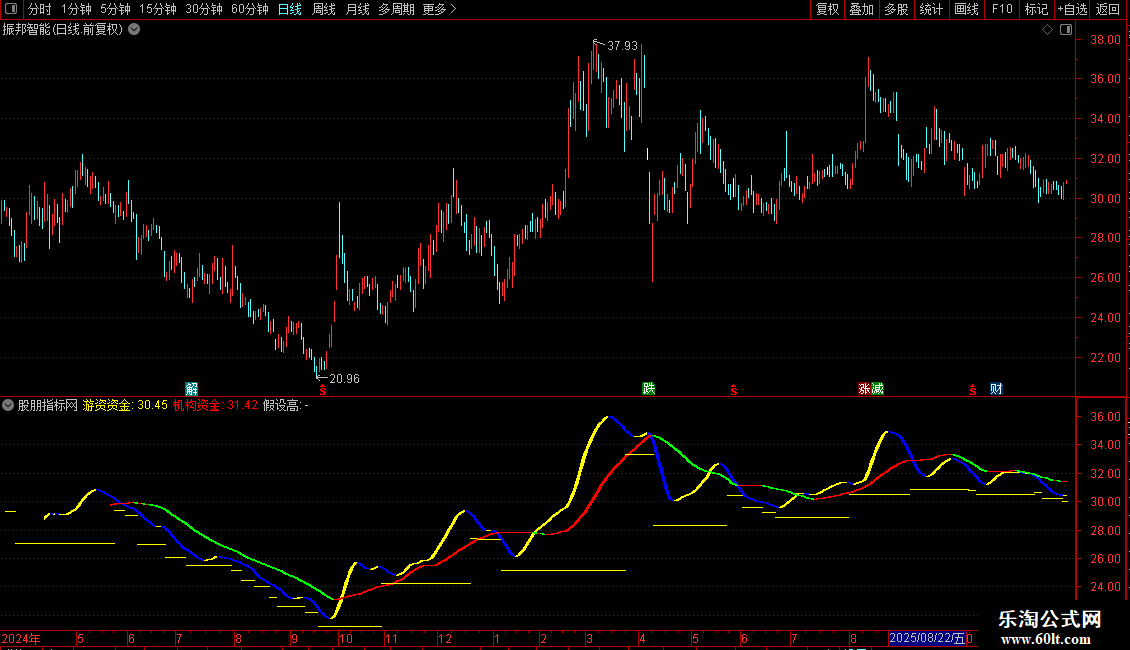Click month 12 on the time axis
The height and width of the screenshot is (650, 1130).
(x=445, y=638)
